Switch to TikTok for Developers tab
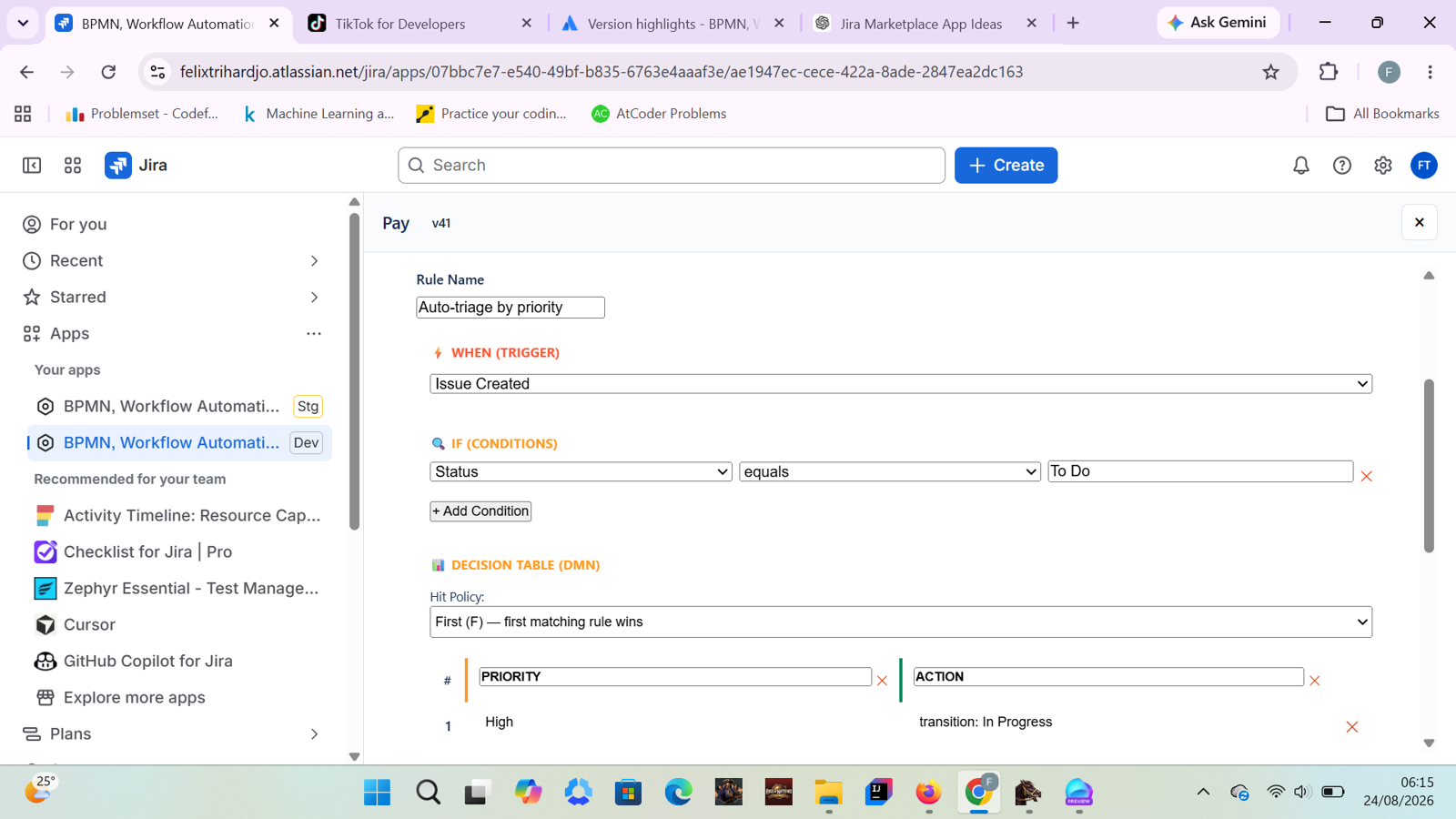 point(420,24)
